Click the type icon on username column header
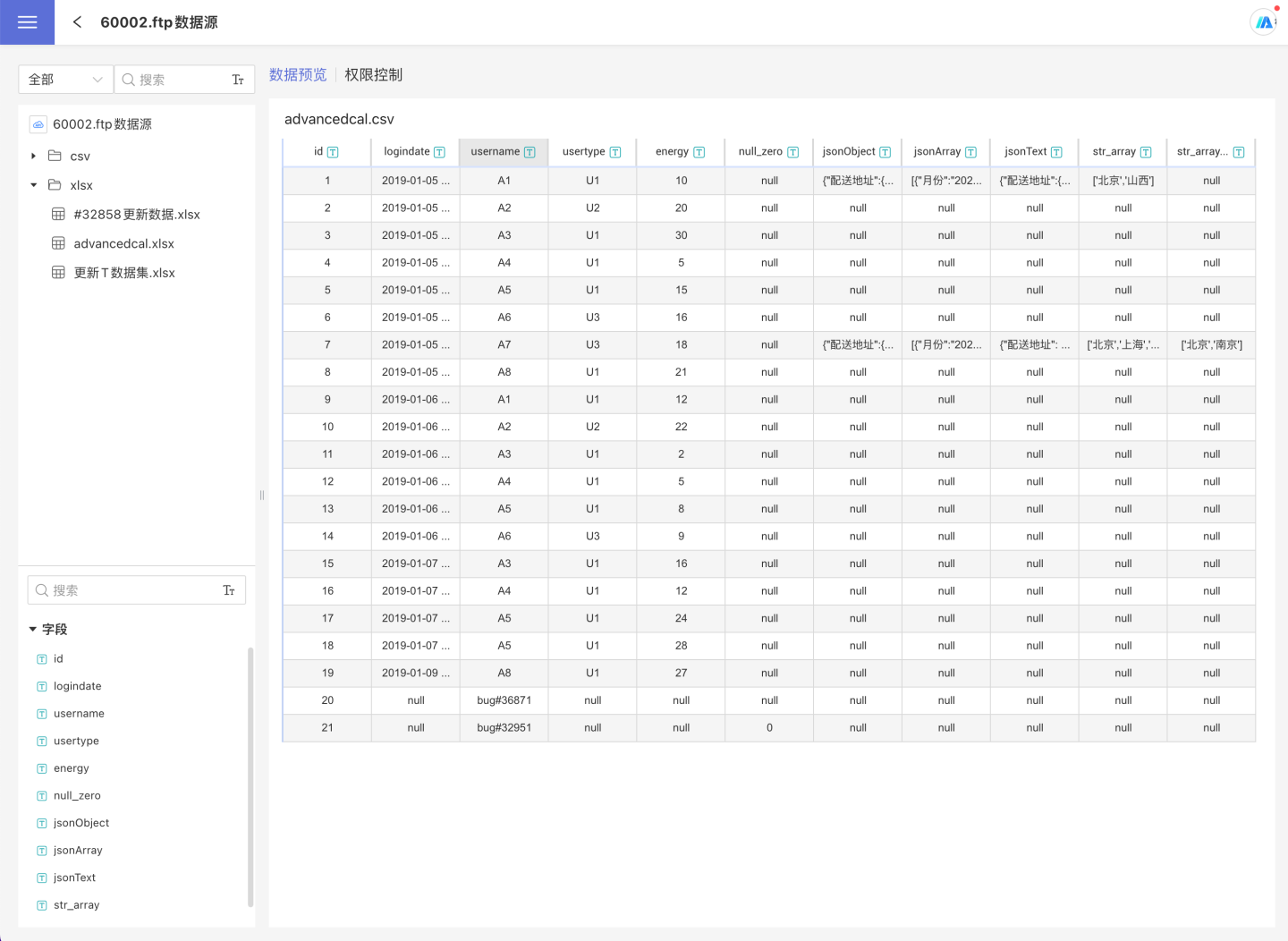 [x=530, y=152]
